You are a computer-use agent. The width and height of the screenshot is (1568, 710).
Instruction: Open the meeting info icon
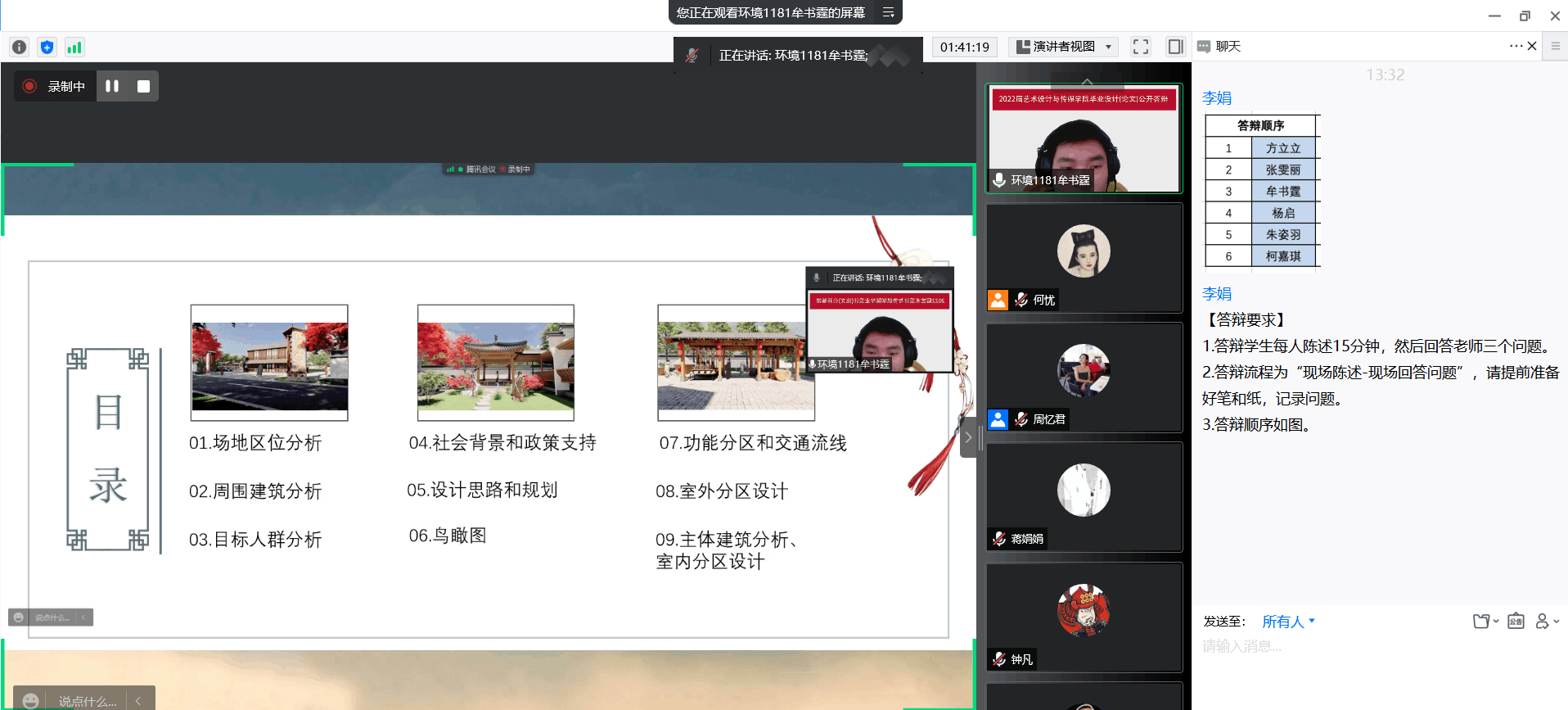click(20, 47)
